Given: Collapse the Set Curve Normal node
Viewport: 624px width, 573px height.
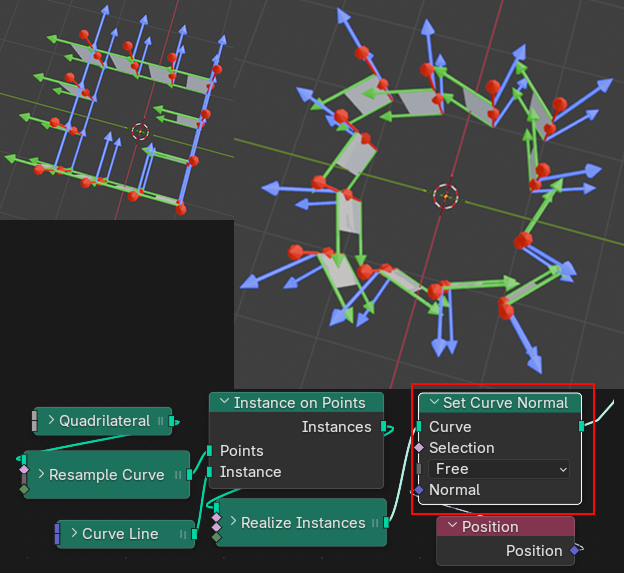Looking at the screenshot, I should tap(432, 403).
